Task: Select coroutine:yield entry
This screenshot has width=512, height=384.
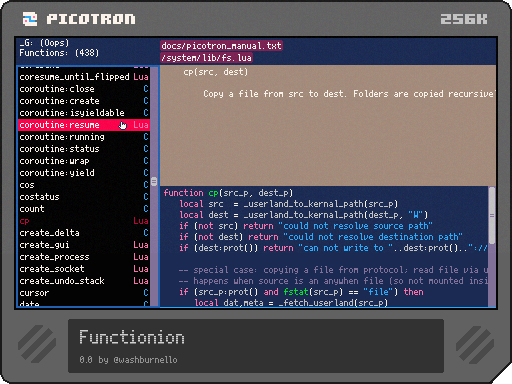Action: coord(84,173)
